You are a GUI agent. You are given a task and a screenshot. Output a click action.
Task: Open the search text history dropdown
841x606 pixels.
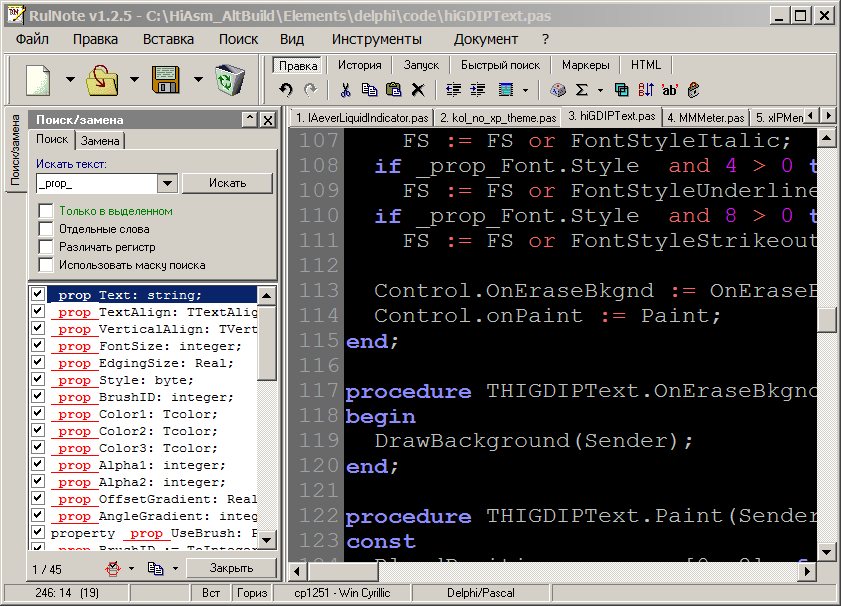[x=167, y=183]
